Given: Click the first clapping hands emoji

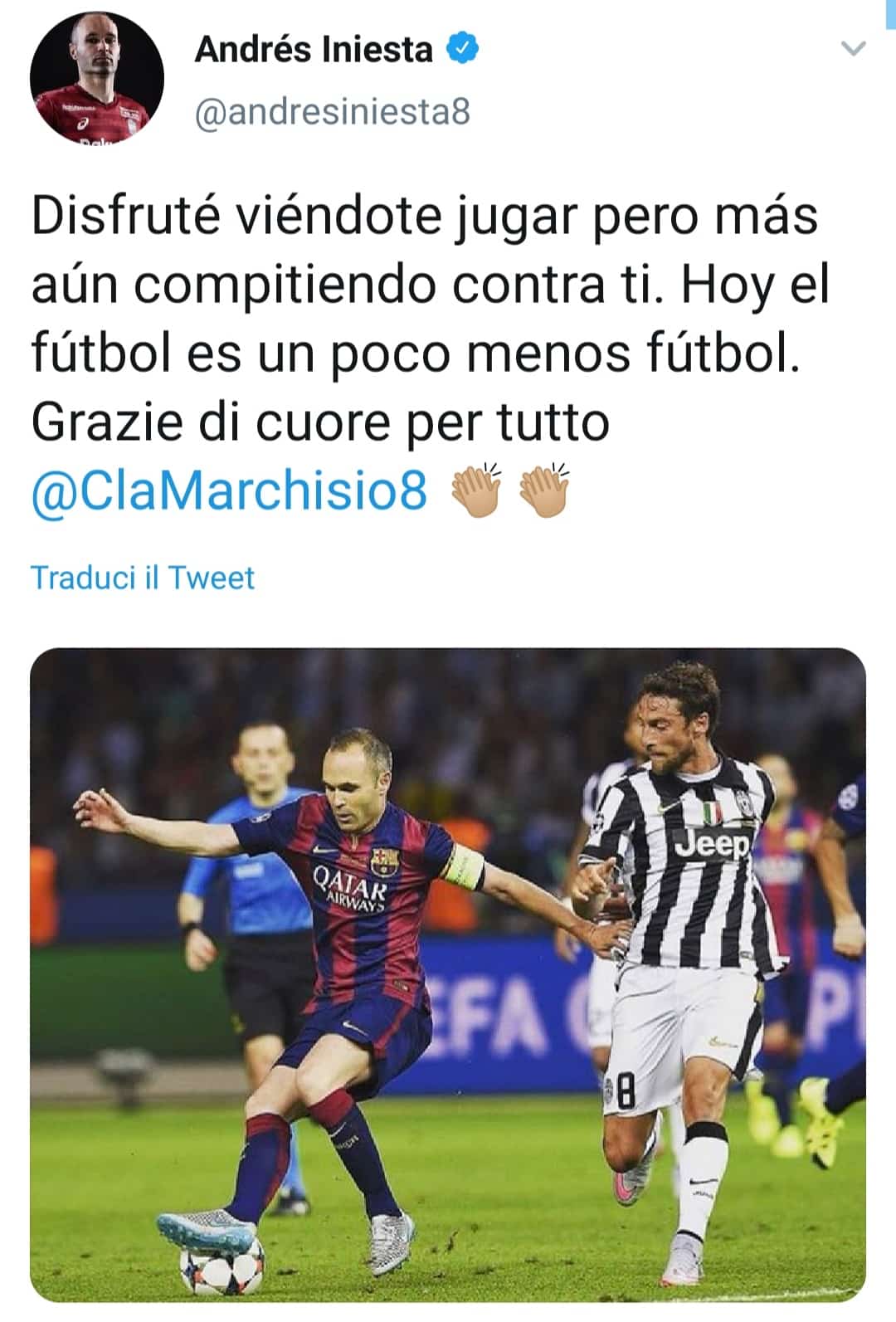Looking at the screenshot, I should (x=476, y=490).
